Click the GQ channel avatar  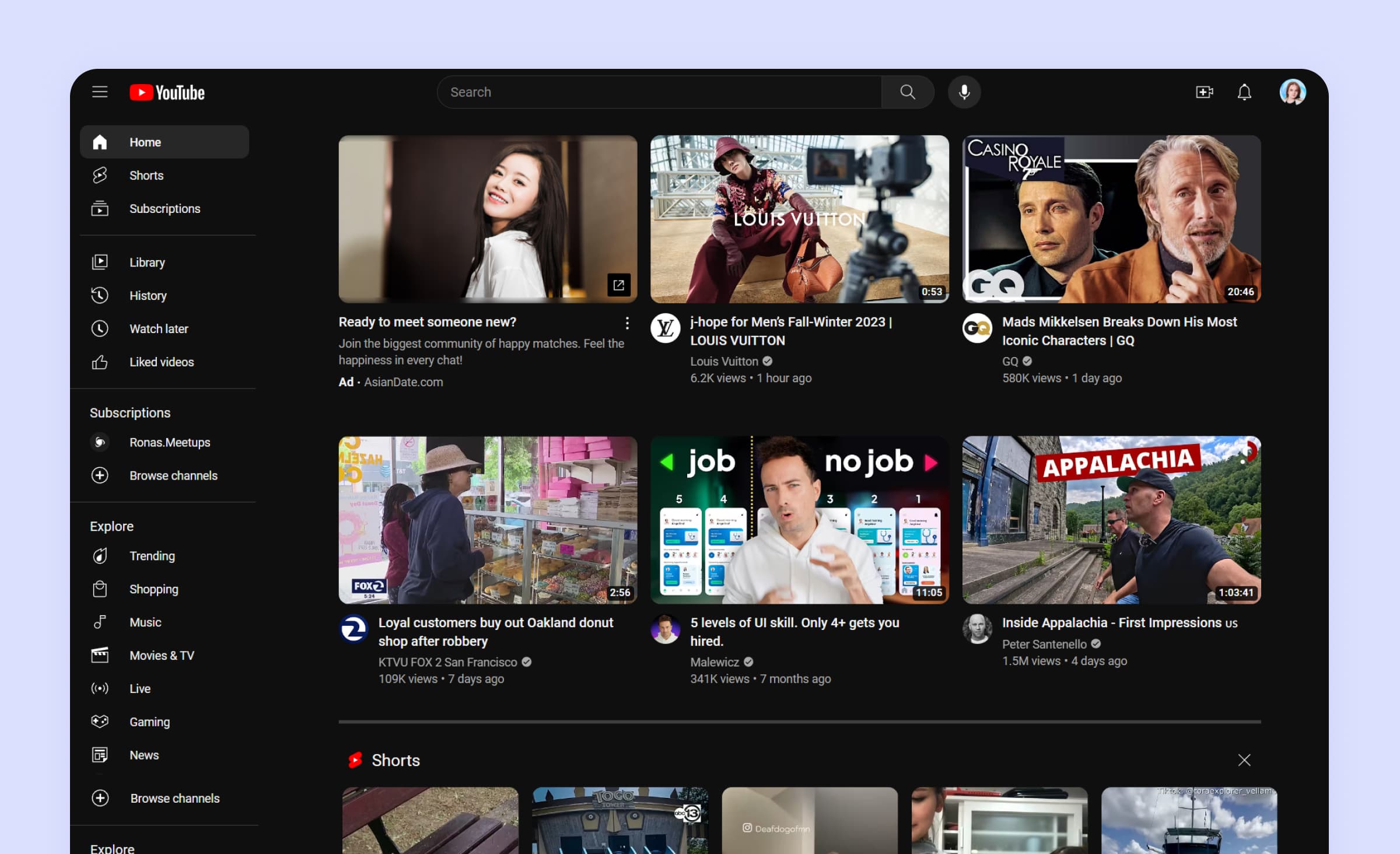point(977,328)
